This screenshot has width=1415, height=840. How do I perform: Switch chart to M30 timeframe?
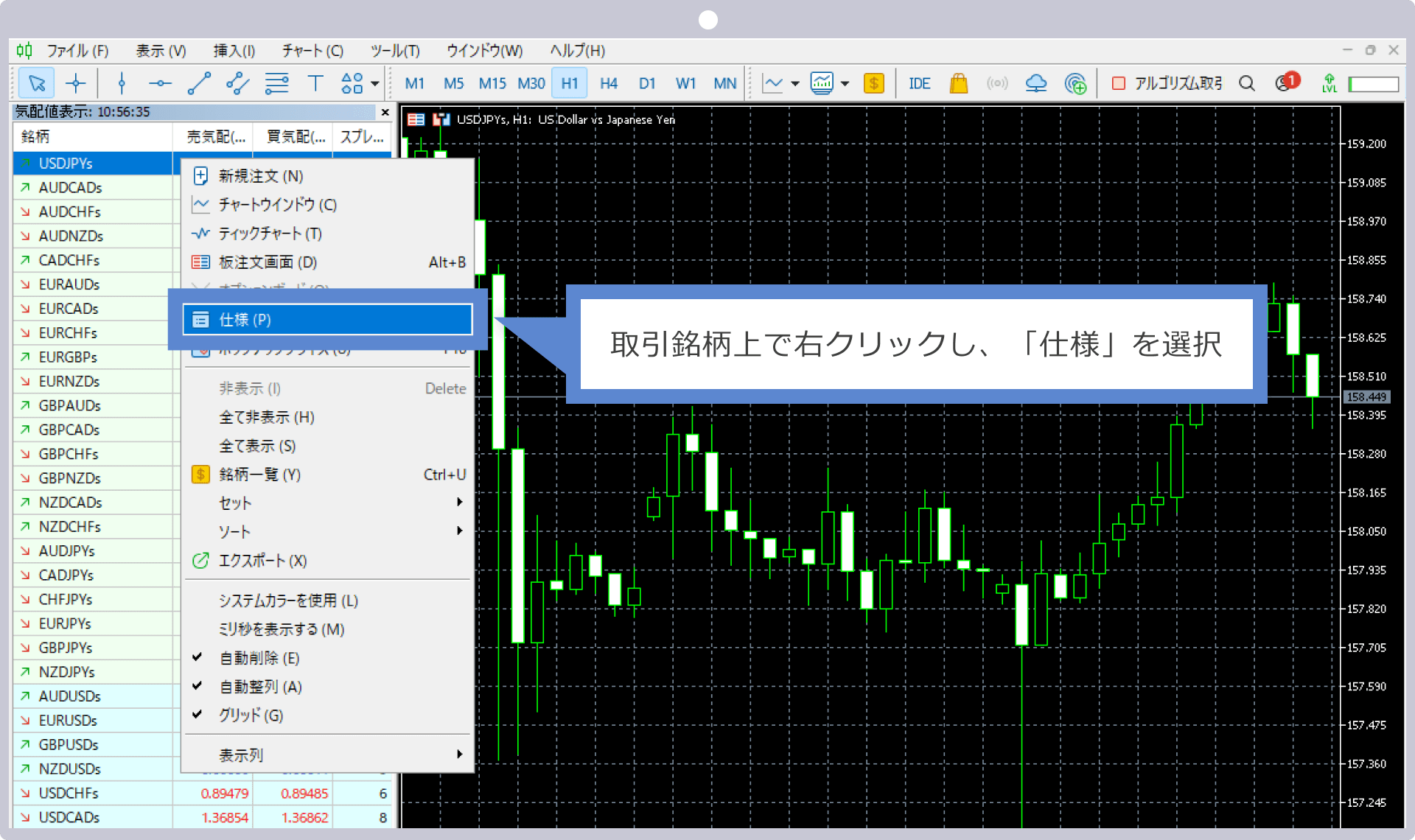coord(531,83)
